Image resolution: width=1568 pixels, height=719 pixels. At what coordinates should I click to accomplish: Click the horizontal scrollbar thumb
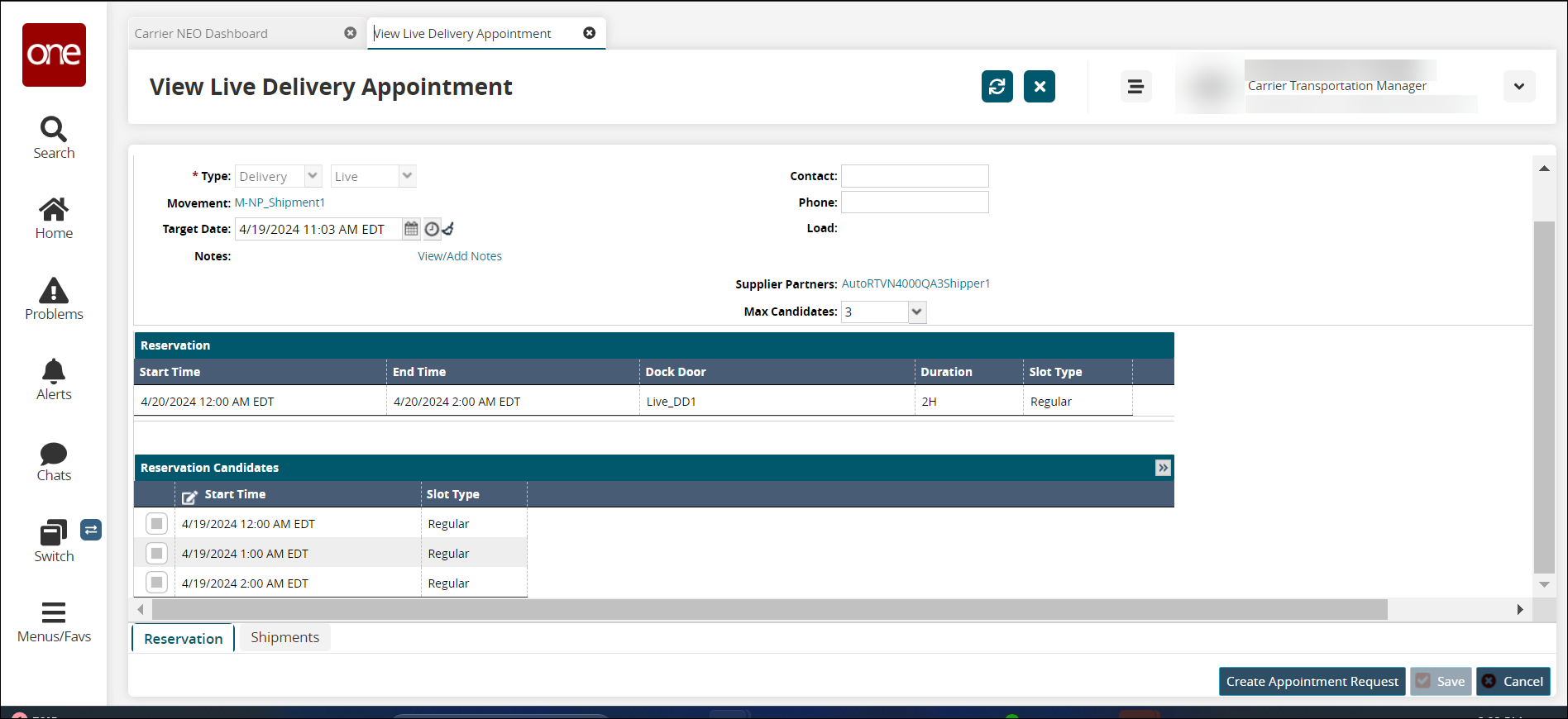pos(770,609)
